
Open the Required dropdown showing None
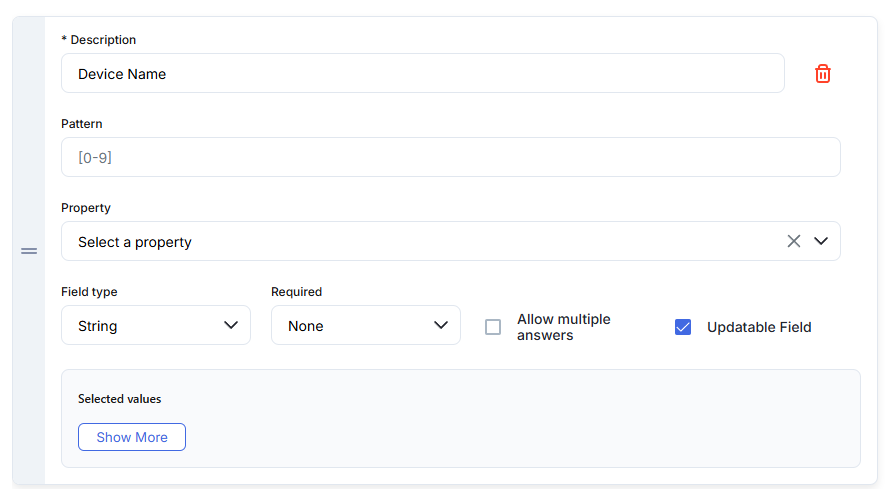[365, 326]
